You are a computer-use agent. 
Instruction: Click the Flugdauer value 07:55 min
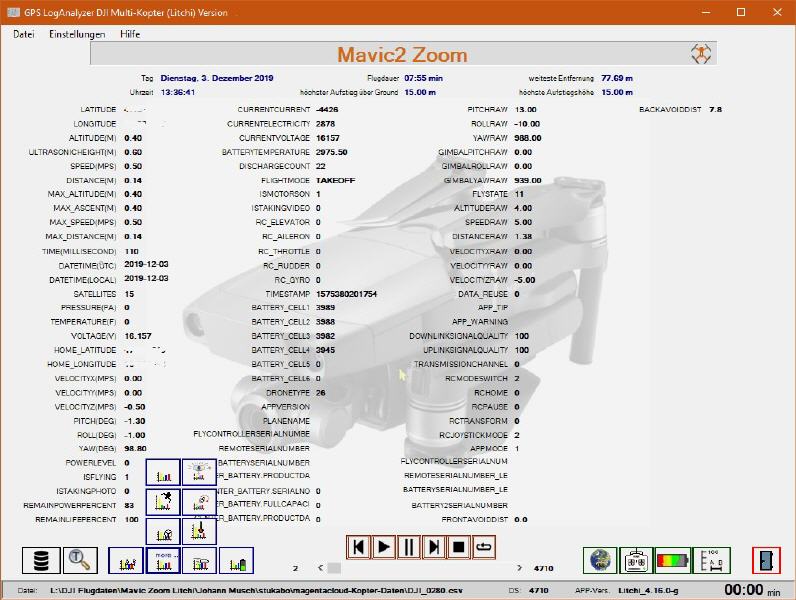(x=423, y=78)
